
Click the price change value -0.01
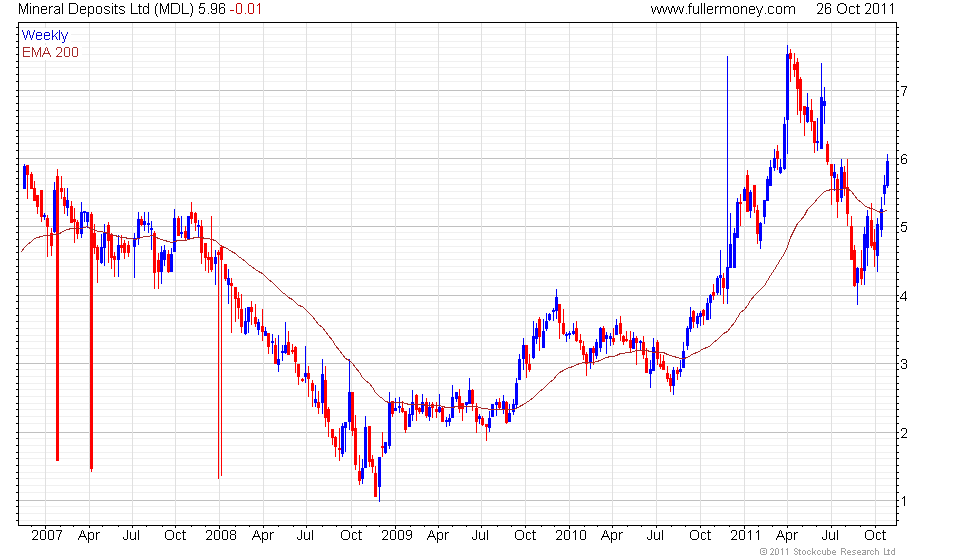245,9
